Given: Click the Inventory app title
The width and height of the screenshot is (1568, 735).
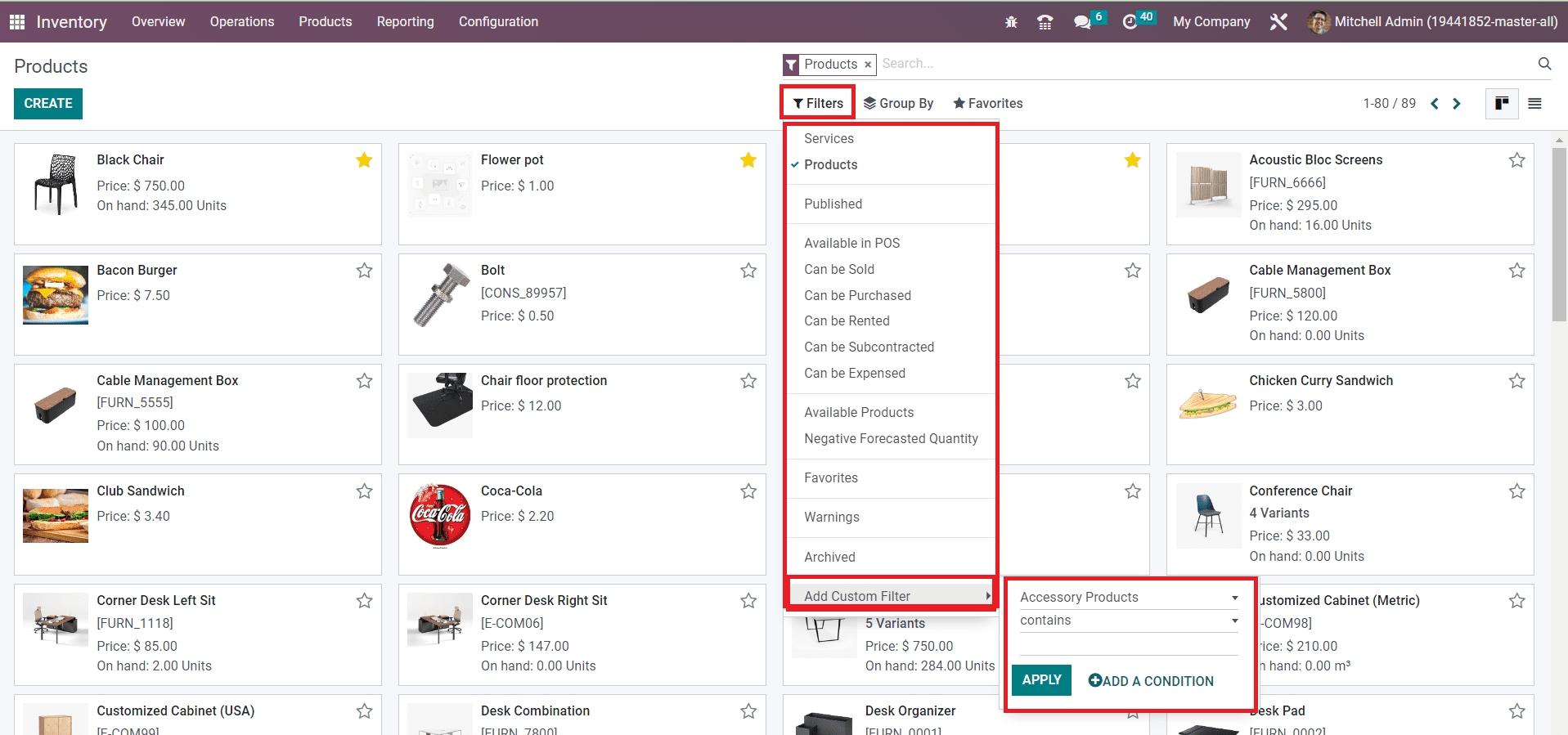Looking at the screenshot, I should 71,22.
